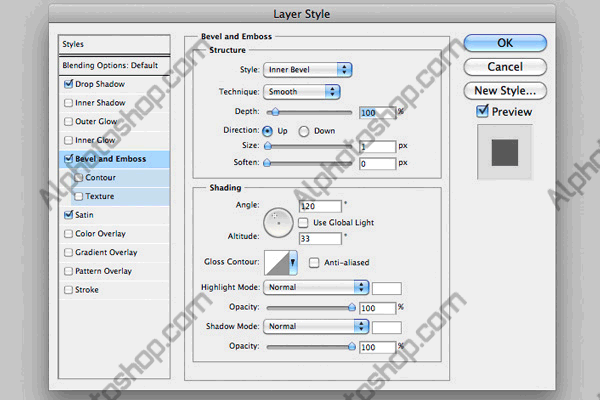This screenshot has width=600, height=400.
Task: Enable the Inner Shadow checkbox
Action: click(68, 103)
